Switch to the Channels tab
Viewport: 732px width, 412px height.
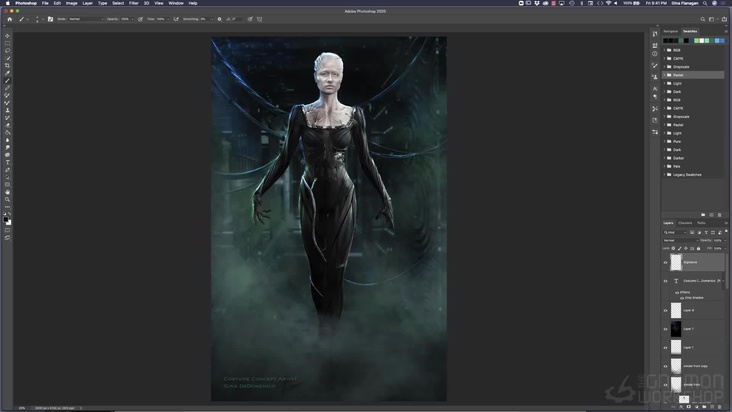pyautogui.click(x=685, y=223)
